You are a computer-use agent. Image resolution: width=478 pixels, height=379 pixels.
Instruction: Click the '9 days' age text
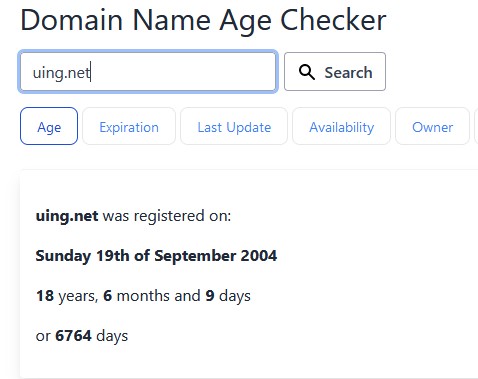(228, 296)
